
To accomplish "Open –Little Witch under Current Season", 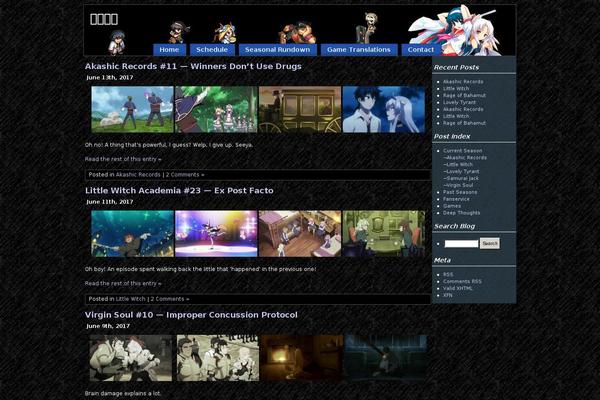I will coord(458,165).
